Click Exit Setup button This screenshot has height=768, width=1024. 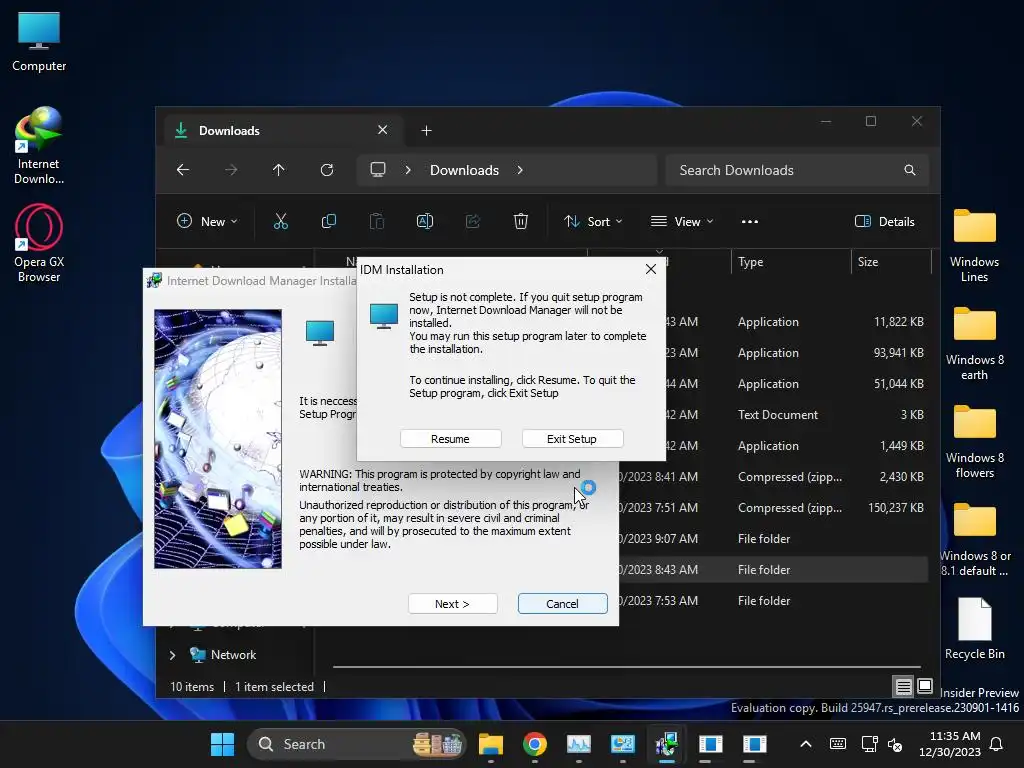point(572,439)
